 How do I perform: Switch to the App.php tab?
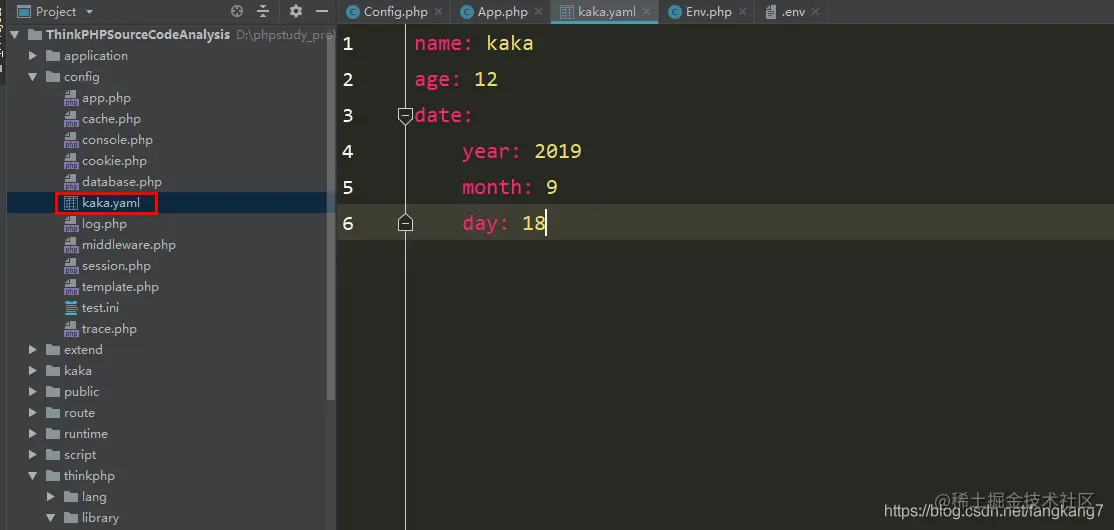(502, 12)
